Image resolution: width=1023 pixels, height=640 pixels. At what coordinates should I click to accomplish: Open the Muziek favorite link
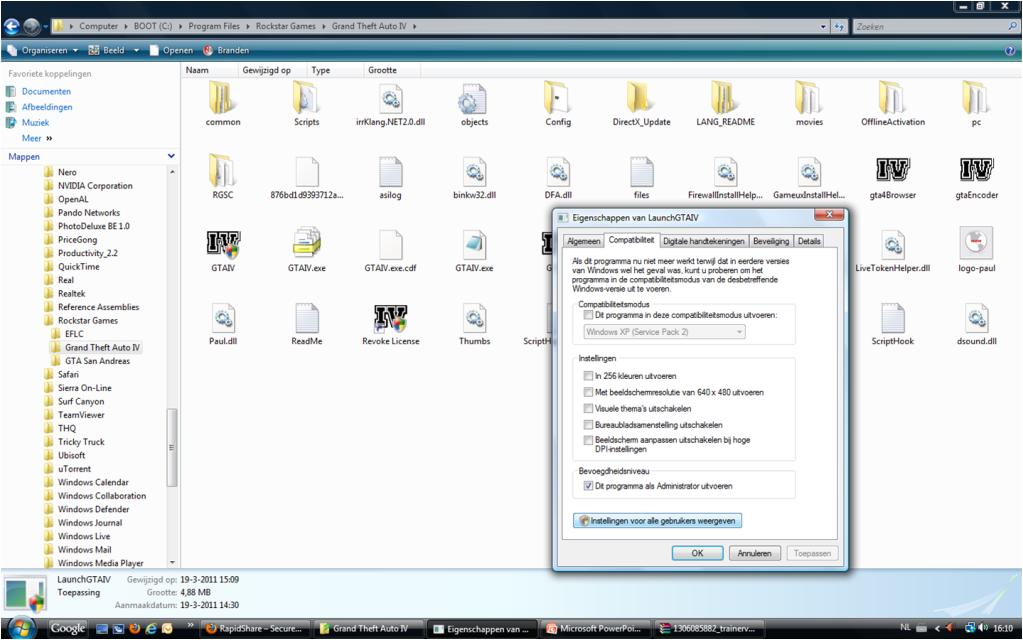[x=35, y=123]
